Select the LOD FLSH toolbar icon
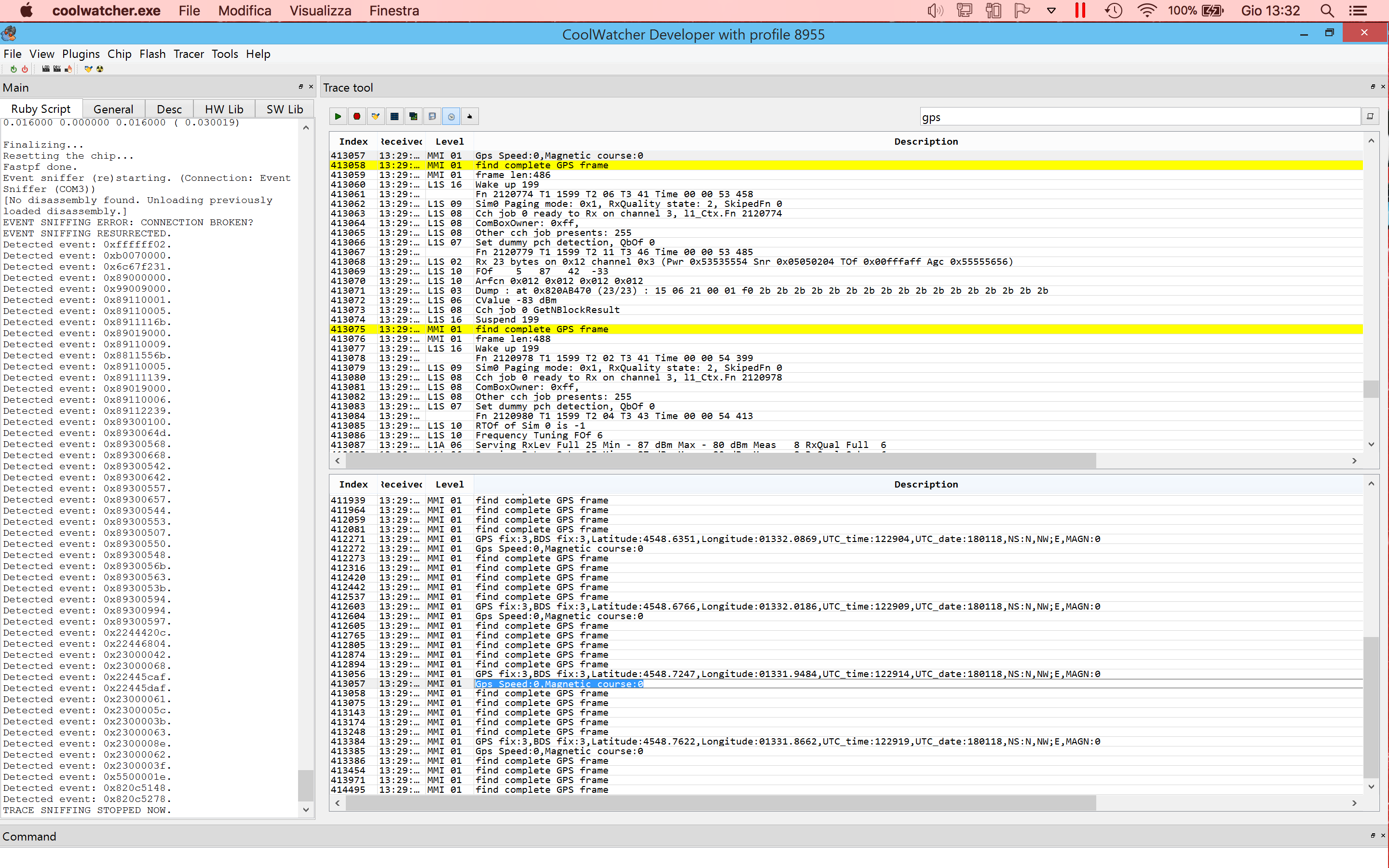The height and width of the screenshot is (868, 1389). 45,69
